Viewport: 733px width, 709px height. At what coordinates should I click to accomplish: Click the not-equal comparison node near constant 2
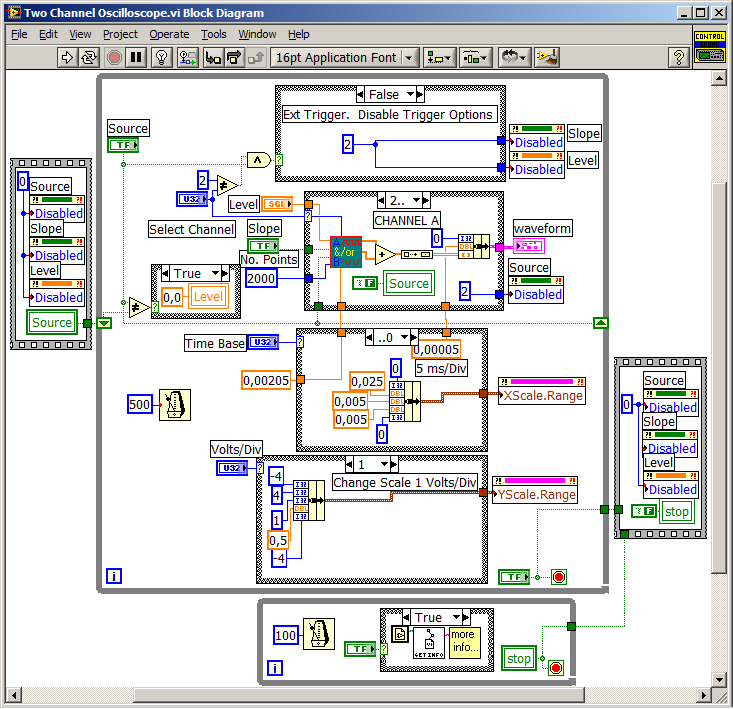pos(228,186)
